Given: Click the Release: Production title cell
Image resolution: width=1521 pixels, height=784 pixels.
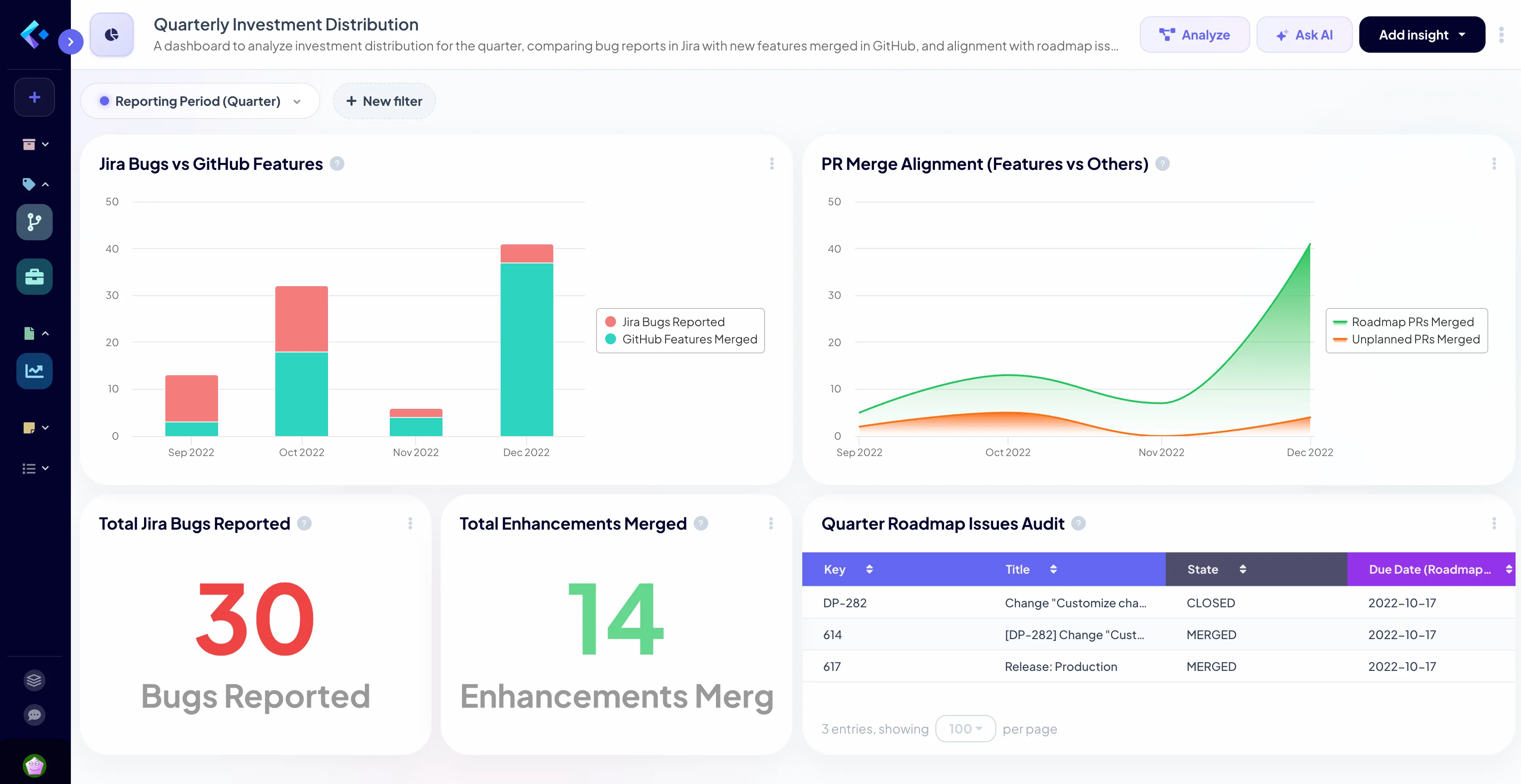Looking at the screenshot, I should (1061, 666).
